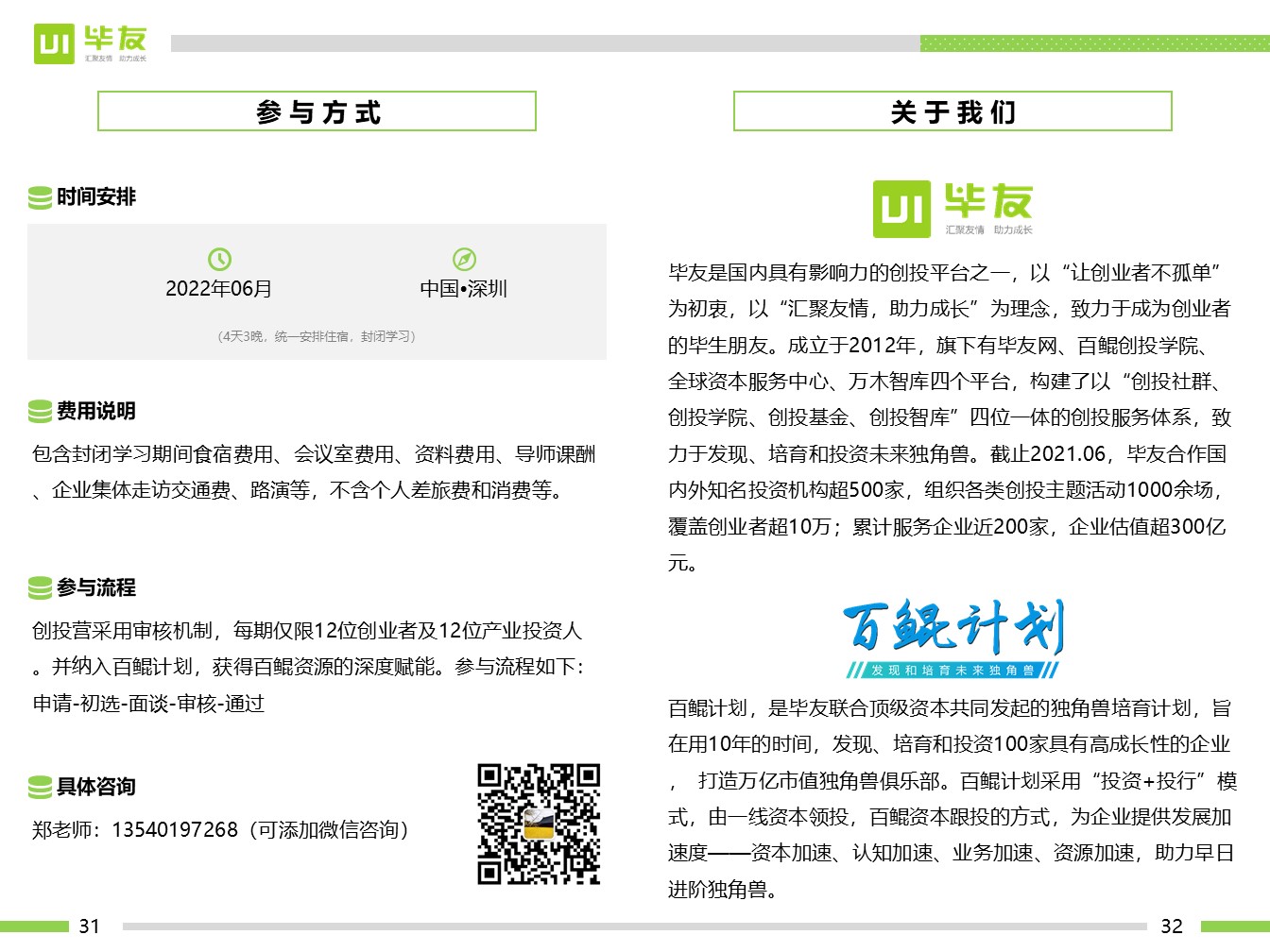
Task: Click the compass icon above 中国•深圳
Action: 464,259
